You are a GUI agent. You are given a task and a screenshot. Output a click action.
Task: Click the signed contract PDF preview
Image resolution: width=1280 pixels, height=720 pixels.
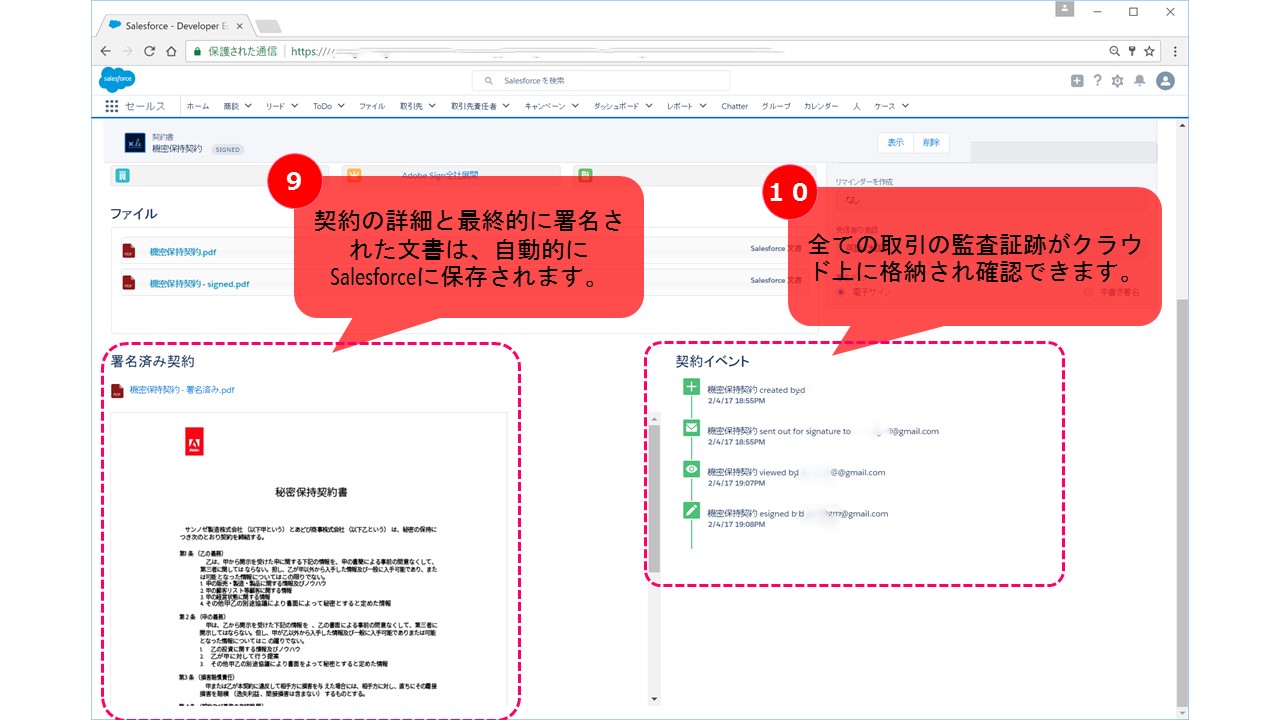point(309,560)
